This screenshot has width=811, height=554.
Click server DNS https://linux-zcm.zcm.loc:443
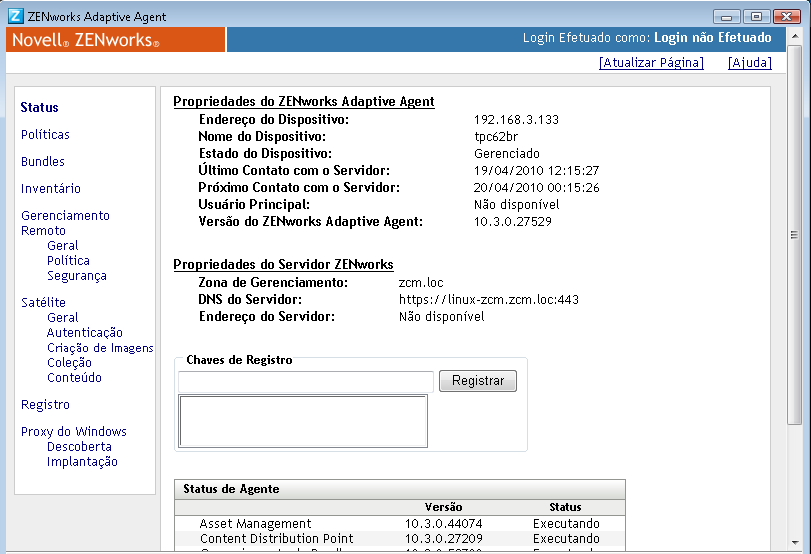pos(489,300)
